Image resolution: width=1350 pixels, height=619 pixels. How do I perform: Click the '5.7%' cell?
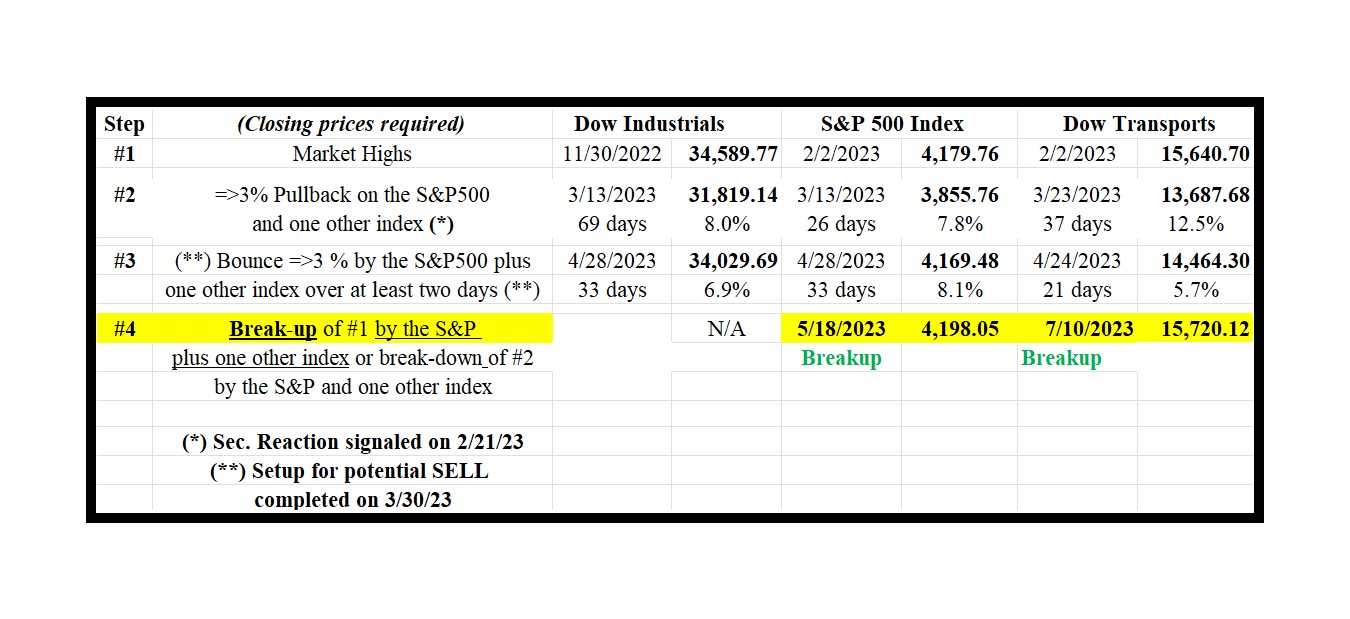point(1195,290)
